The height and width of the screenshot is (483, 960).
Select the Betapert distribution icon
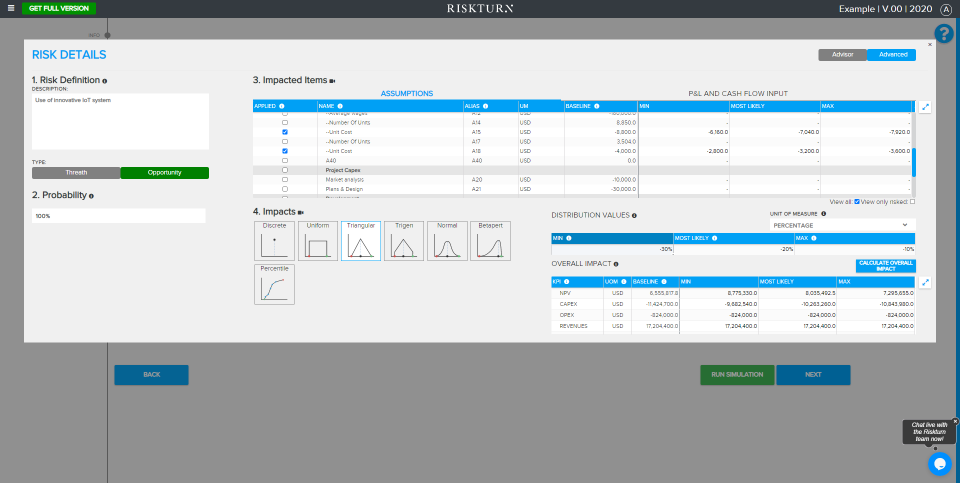490,241
